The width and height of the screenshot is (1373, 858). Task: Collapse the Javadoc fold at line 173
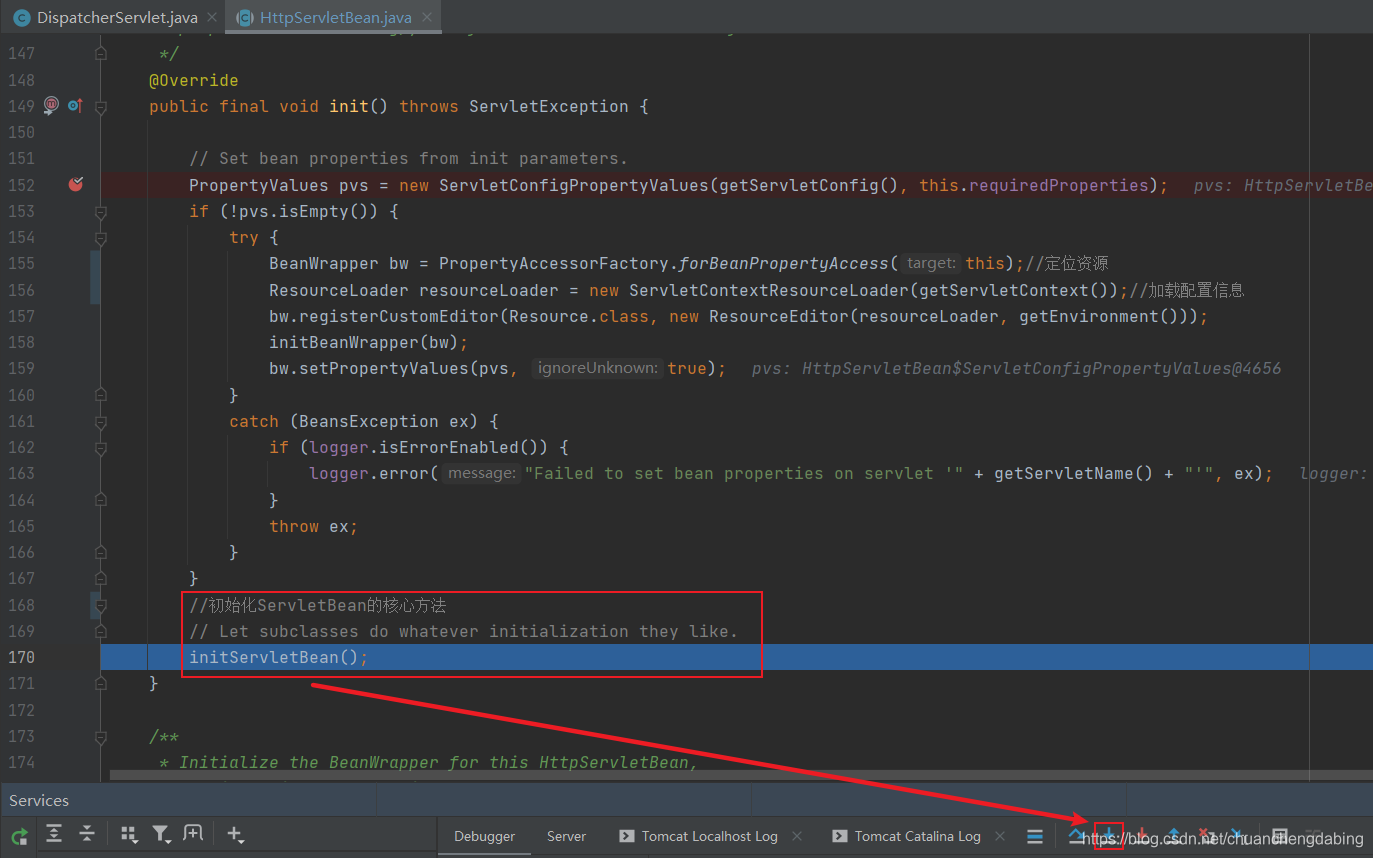pyautogui.click(x=101, y=736)
